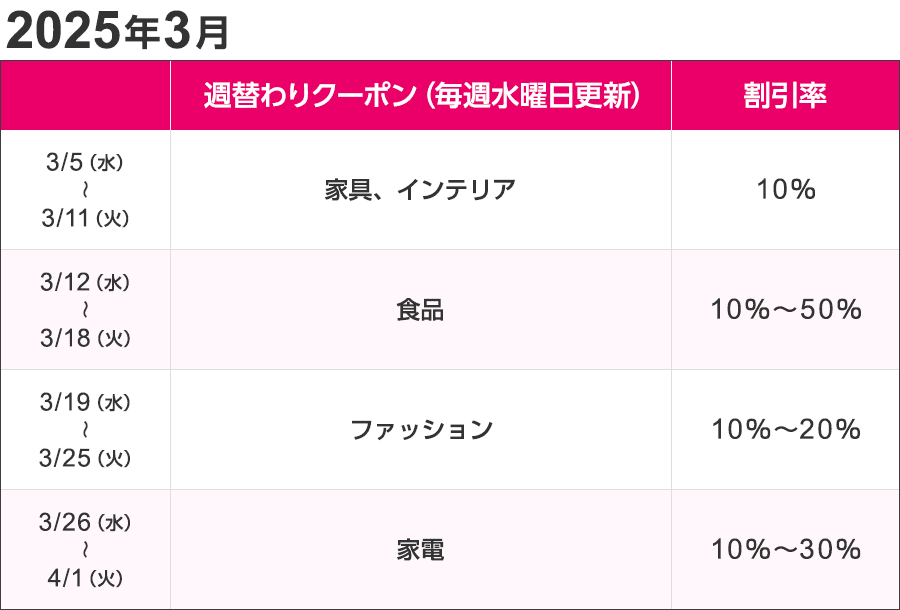This screenshot has height=610, width=900.
Task: Click the 3/11 (火) end date
Action: (x=86, y=217)
